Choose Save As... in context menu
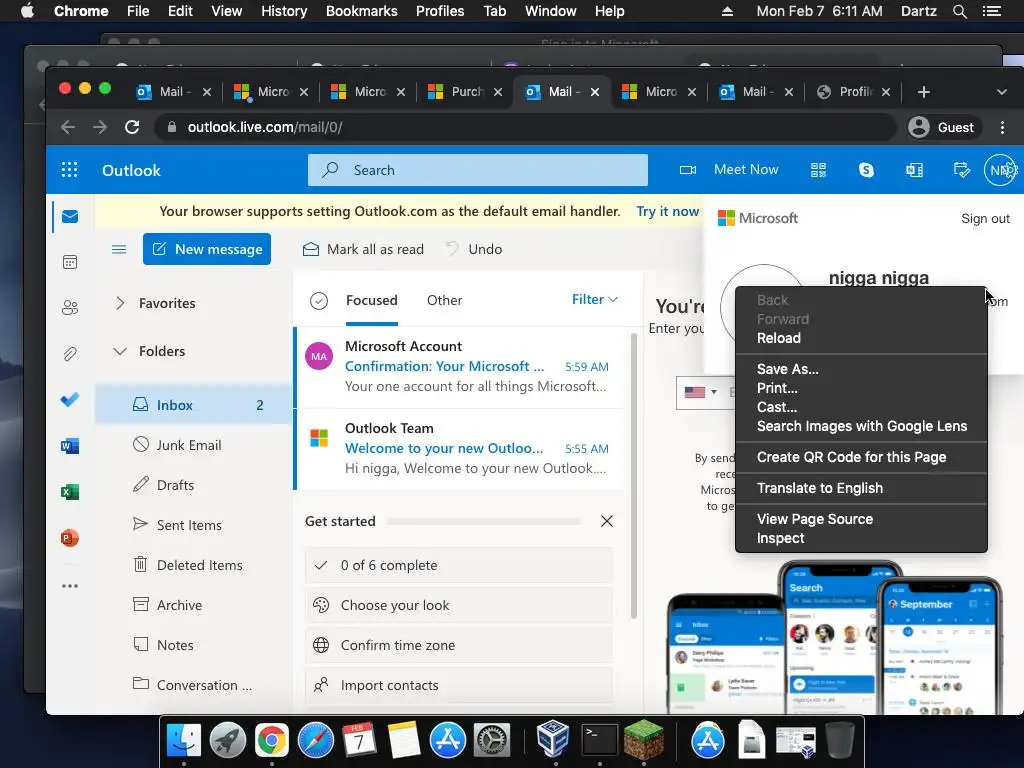The height and width of the screenshot is (768, 1024). click(861, 369)
